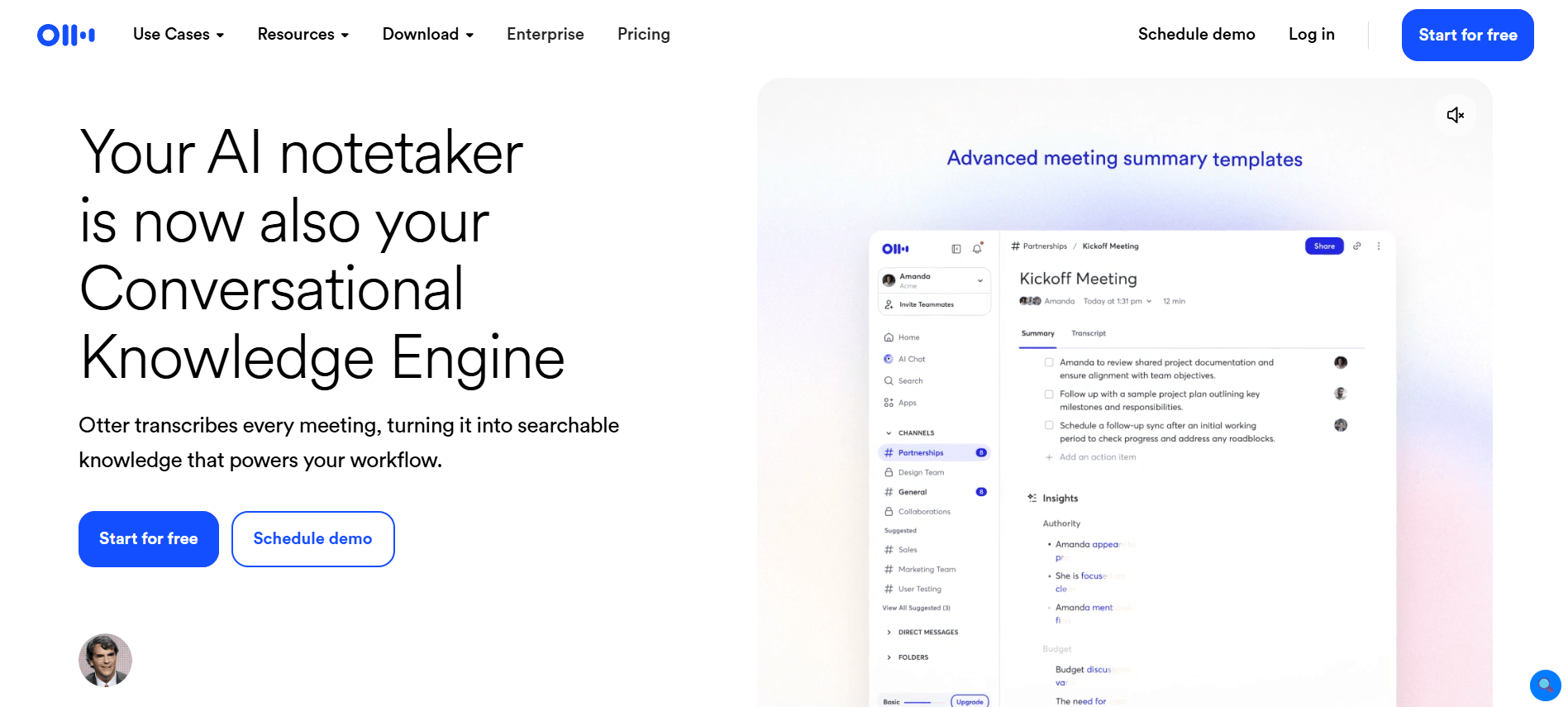Screen dimensions: 1568x707
Task: Click the Apps grid icon in sidebar
Action: coord(889,403)
